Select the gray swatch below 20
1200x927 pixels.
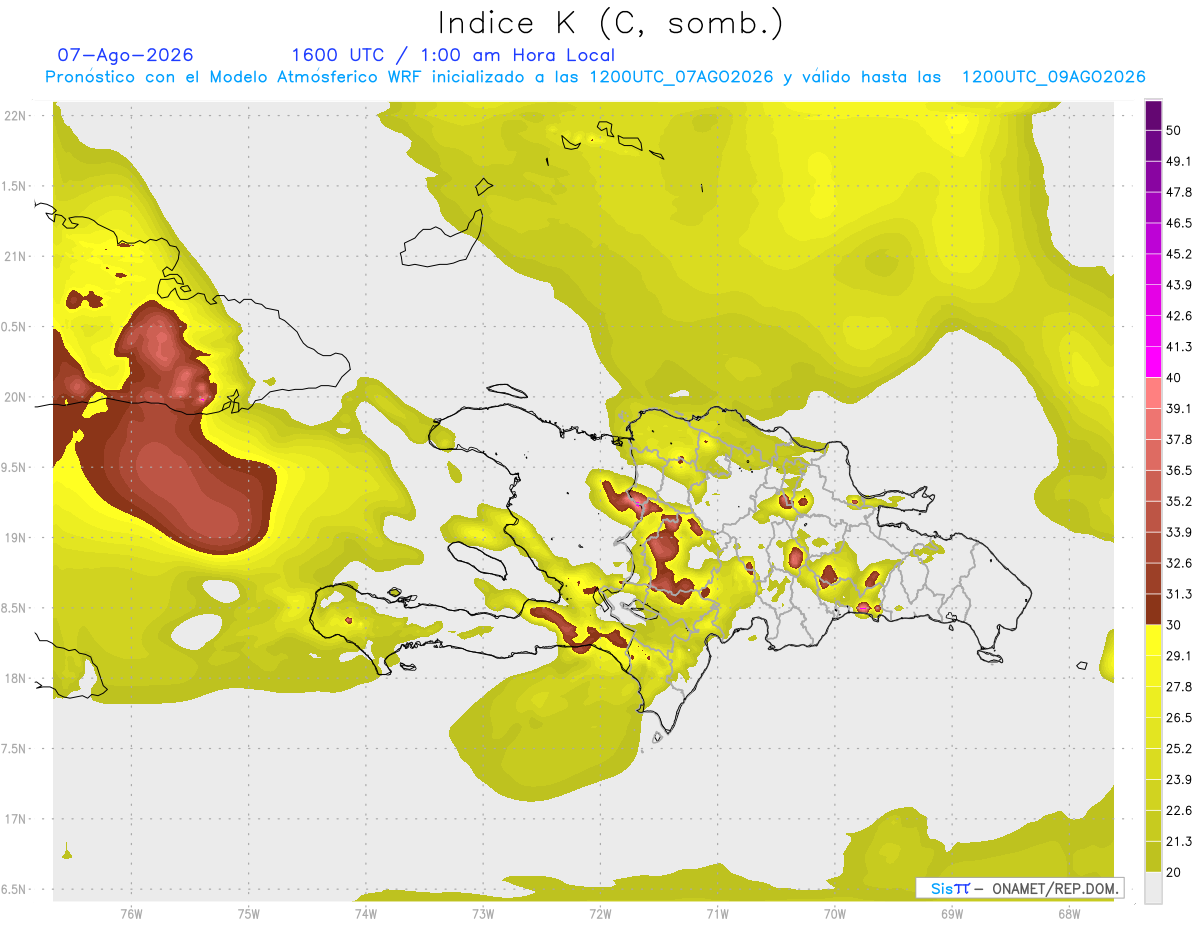[x=1153, y=888]
